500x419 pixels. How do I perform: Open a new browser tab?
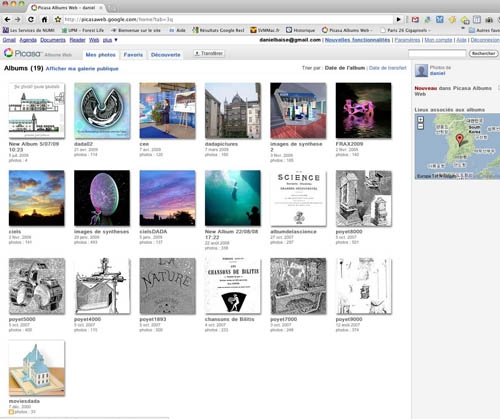[112, 8]
